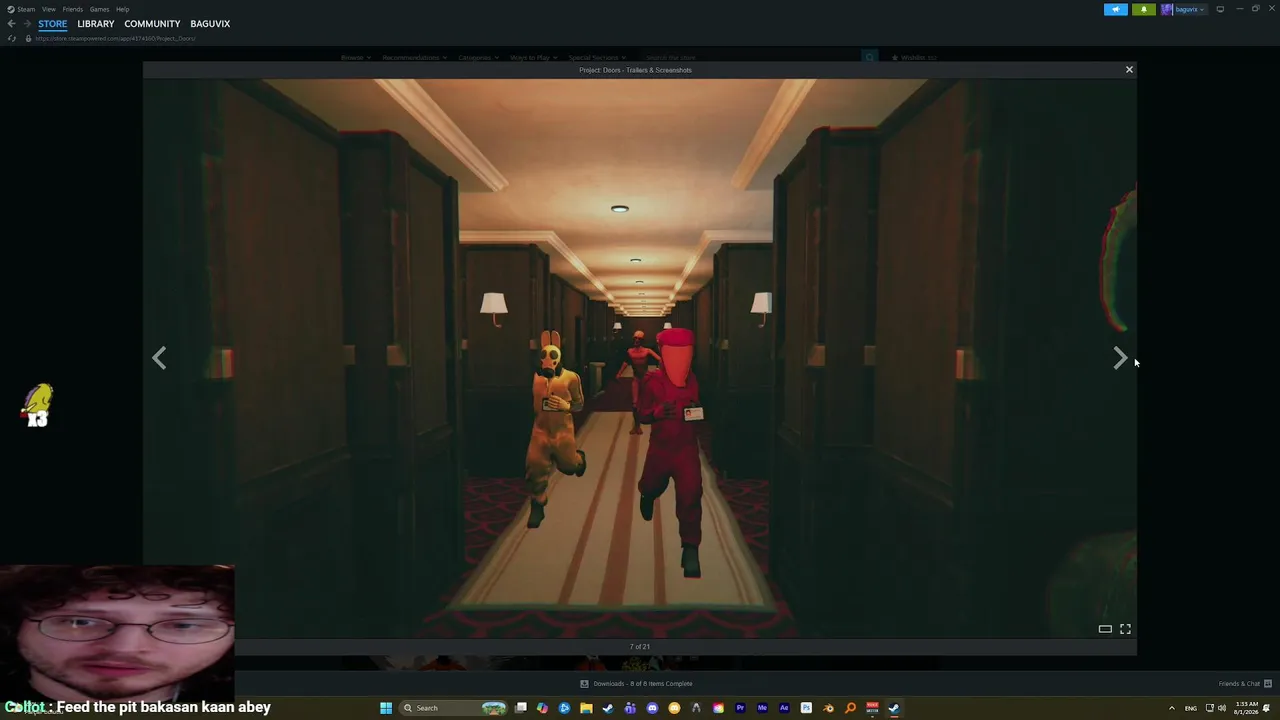Open the volume control in system tray
Screen dimensions: 1280x720
pyautogui.click(x=1222, y=708)
